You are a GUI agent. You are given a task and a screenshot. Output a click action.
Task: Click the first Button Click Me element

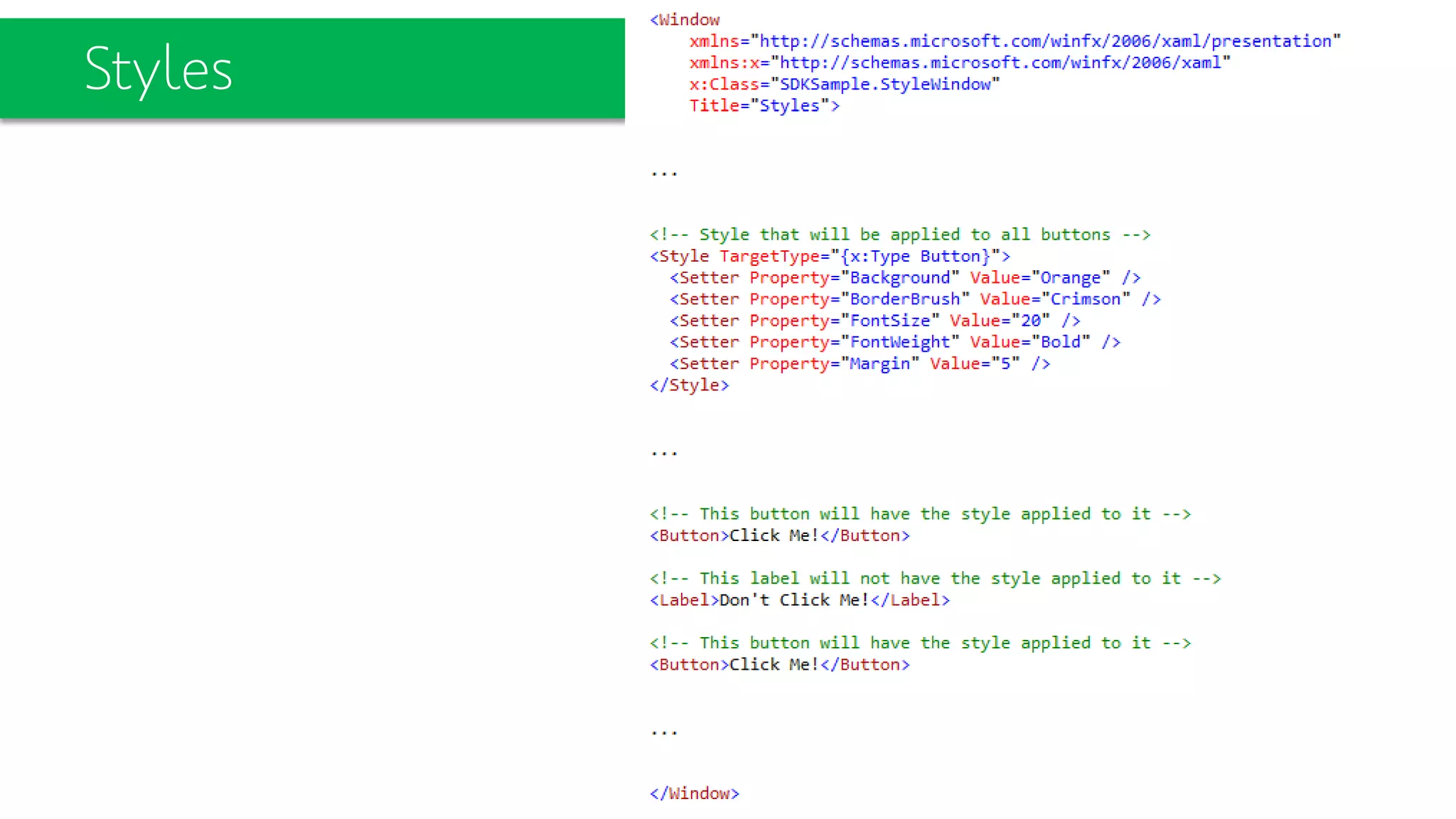(x=779, y=535)
